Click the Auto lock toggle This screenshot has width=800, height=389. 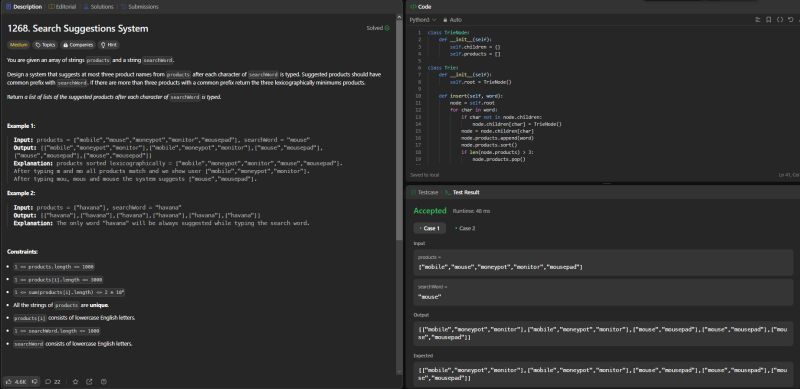click(x=452, y=20)
